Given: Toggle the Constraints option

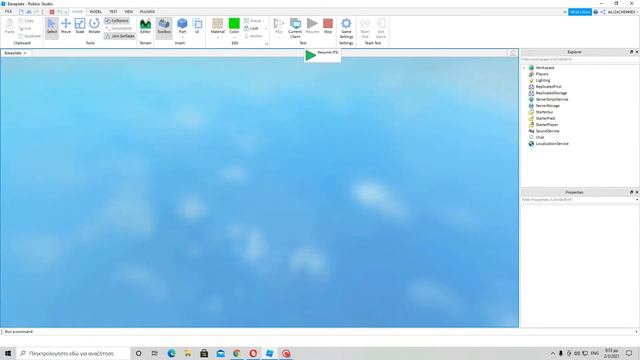Looking at the screenshot, I should [x=118, y=28].
